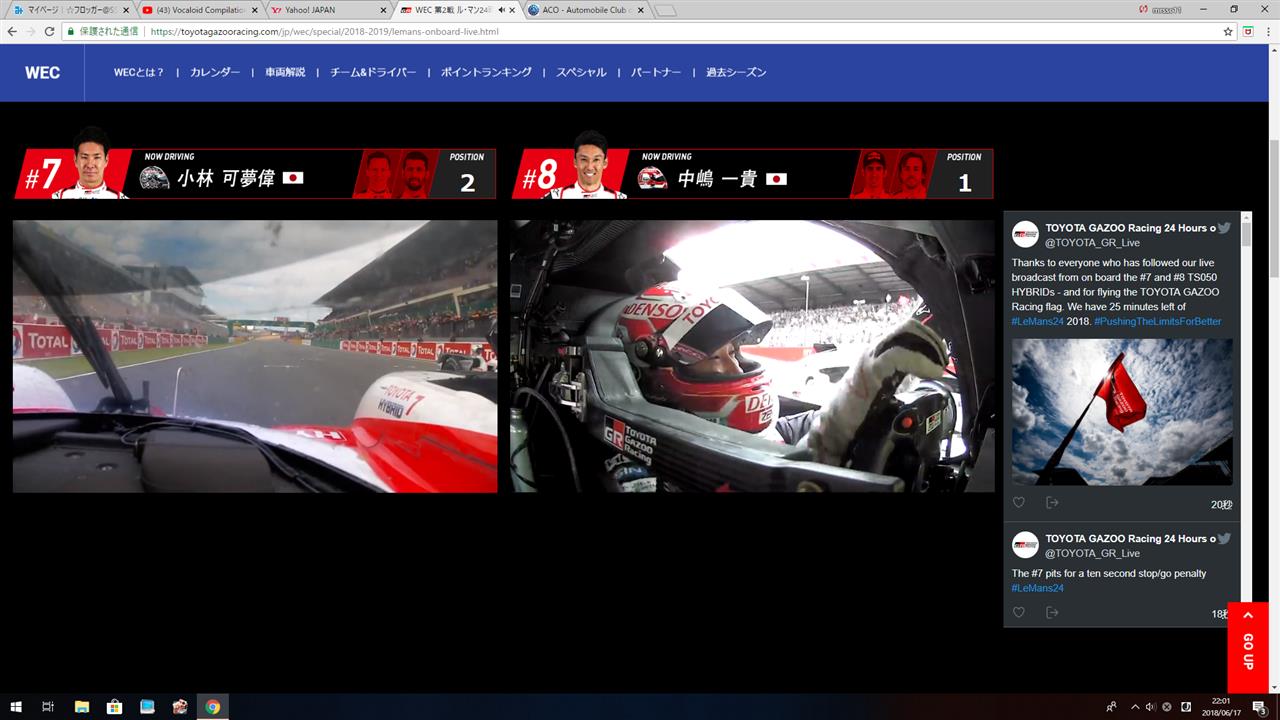
Task: Click the red GO UP button
Action: [1247, 647]
